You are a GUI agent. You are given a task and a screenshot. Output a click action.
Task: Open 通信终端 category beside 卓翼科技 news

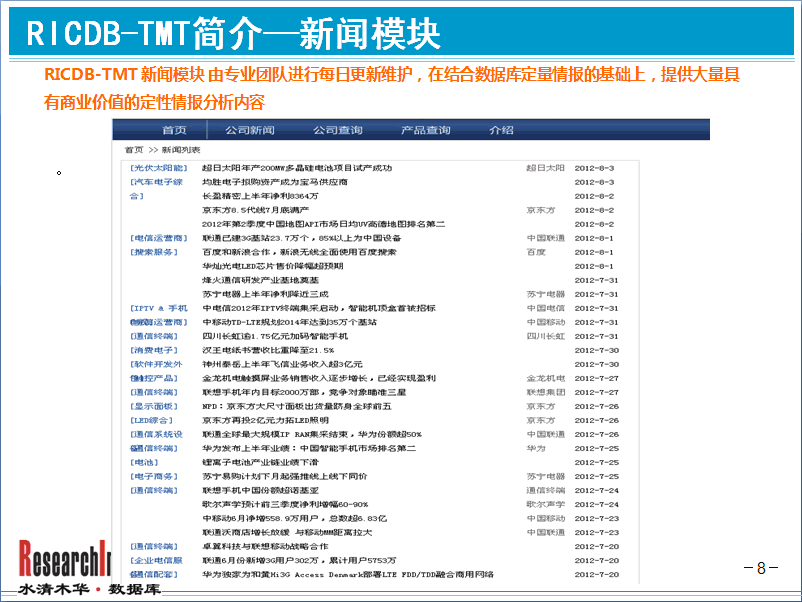click(x=154, y=546)
